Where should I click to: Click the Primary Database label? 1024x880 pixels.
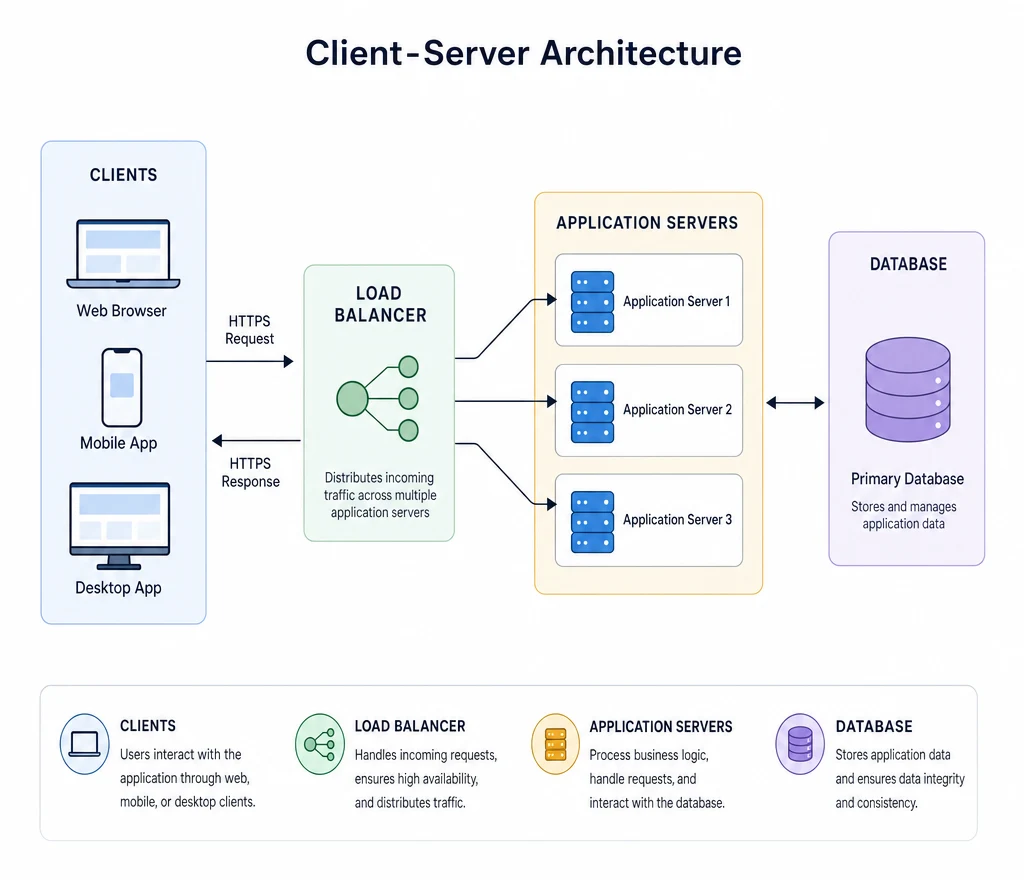pyautogui.click(x=907, y=479)
